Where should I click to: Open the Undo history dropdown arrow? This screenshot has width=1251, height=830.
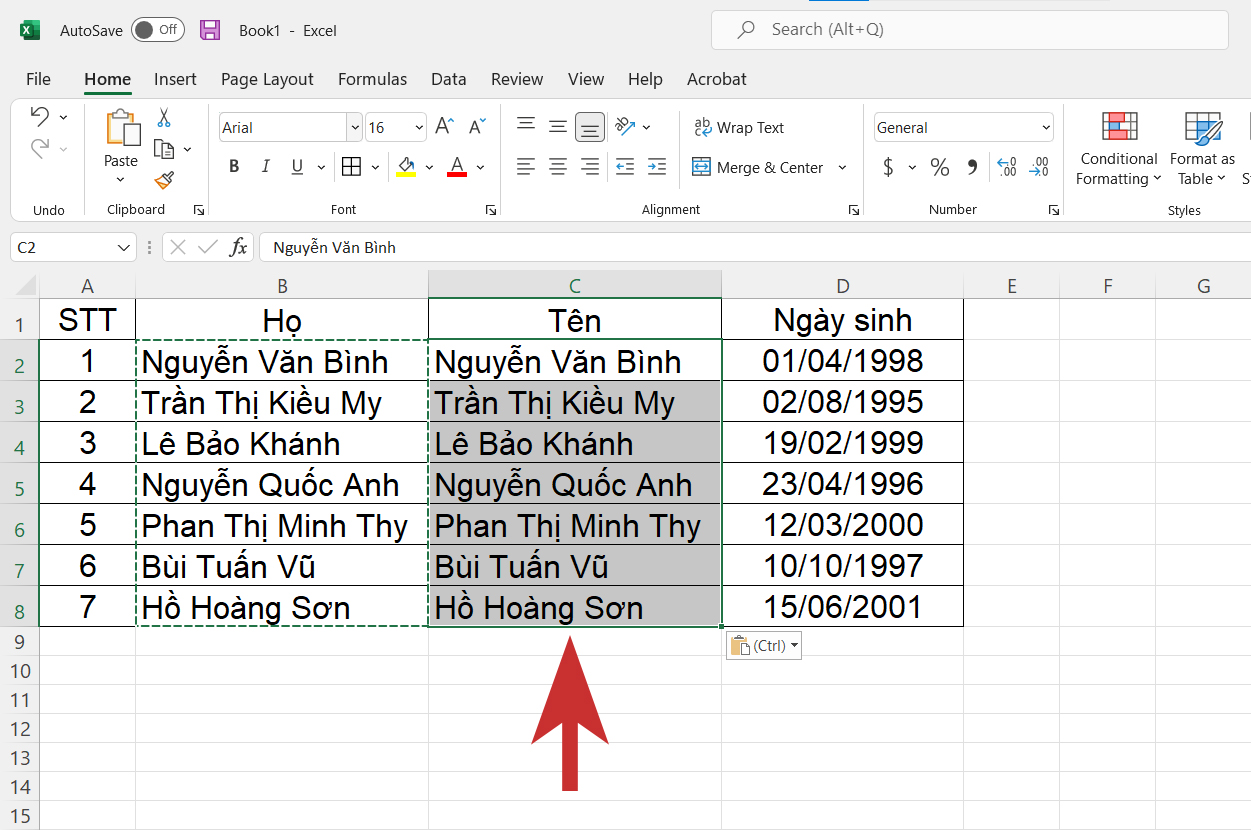[64, 117]
